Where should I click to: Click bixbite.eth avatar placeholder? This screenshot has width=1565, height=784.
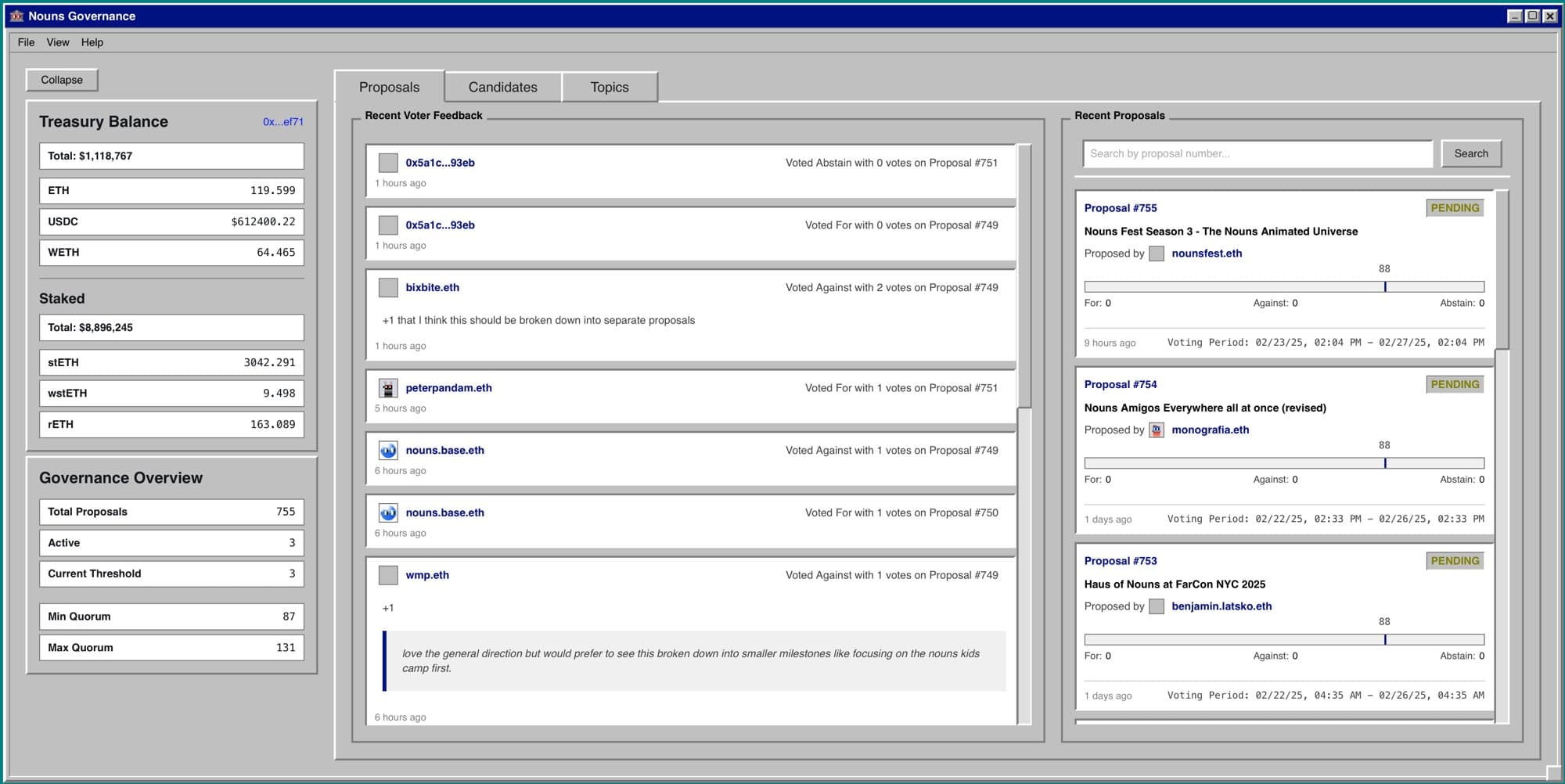point(388,288)
